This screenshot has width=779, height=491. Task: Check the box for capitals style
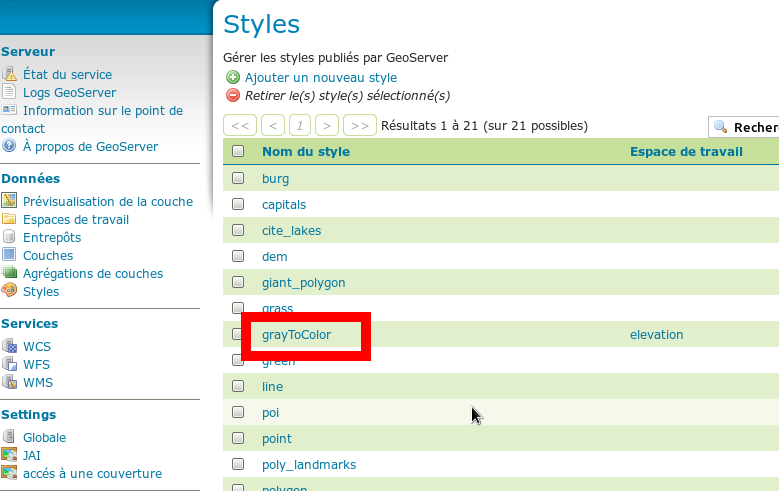tap(238, 204)
